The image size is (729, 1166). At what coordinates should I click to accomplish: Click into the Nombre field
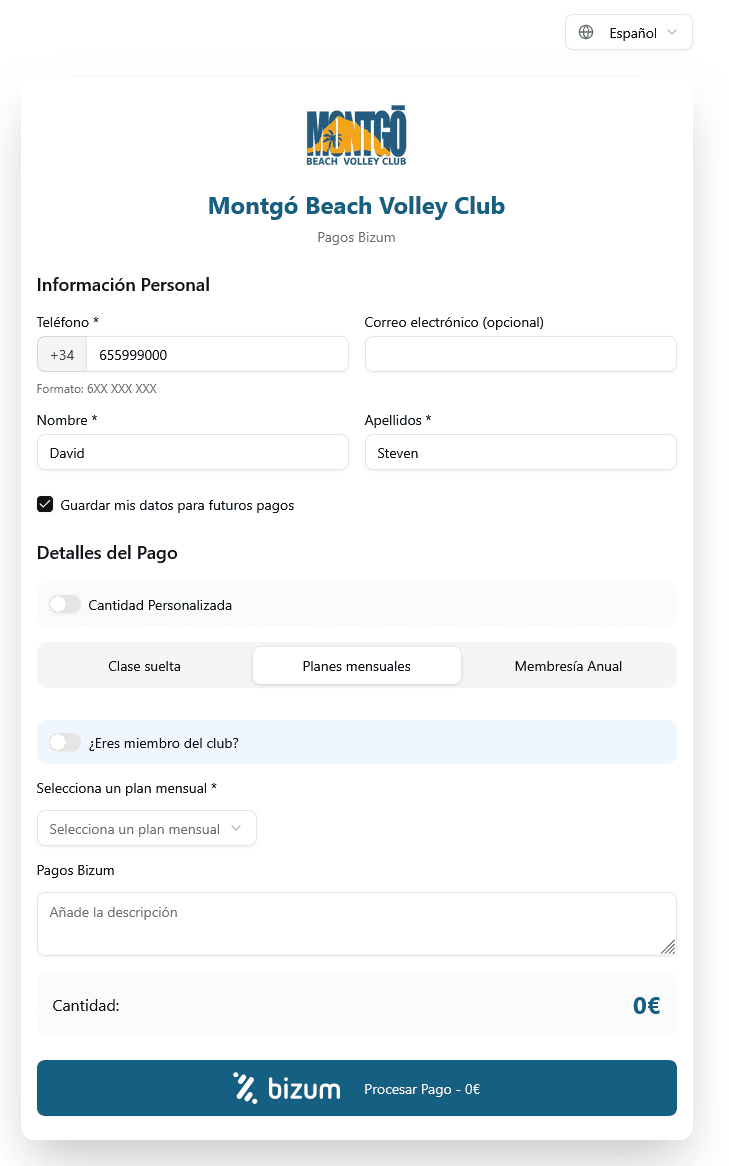tap(192, 453)
